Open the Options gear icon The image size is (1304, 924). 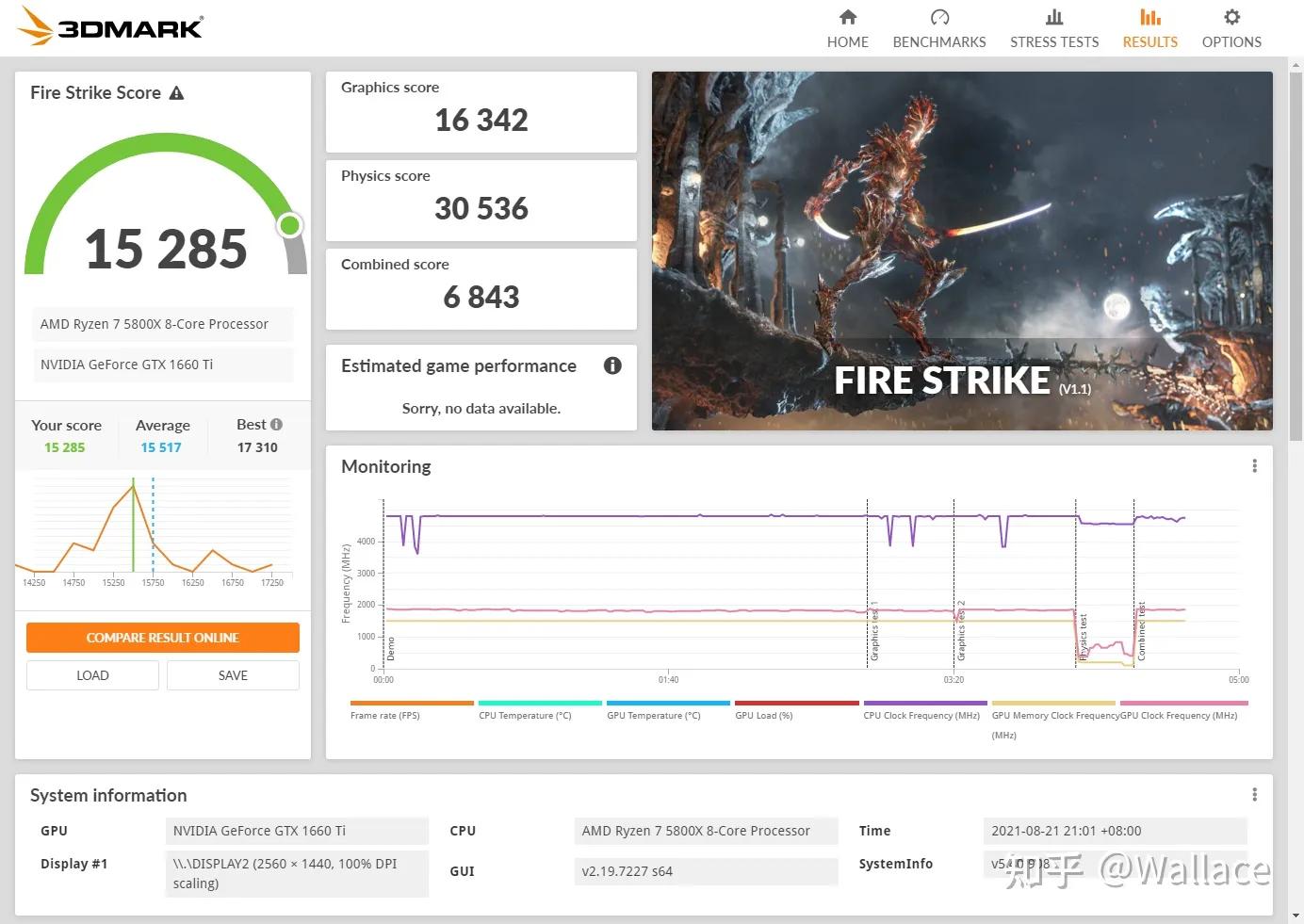pos(1231,17)
